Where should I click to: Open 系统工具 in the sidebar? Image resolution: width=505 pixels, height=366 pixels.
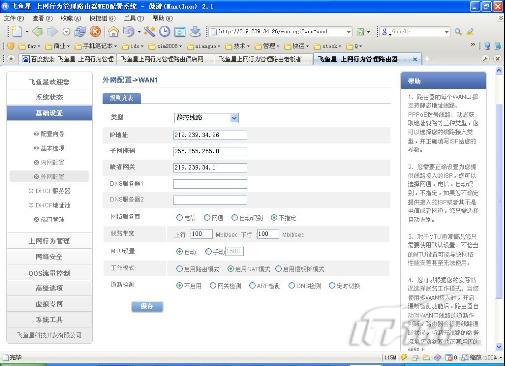coord(49,320)
